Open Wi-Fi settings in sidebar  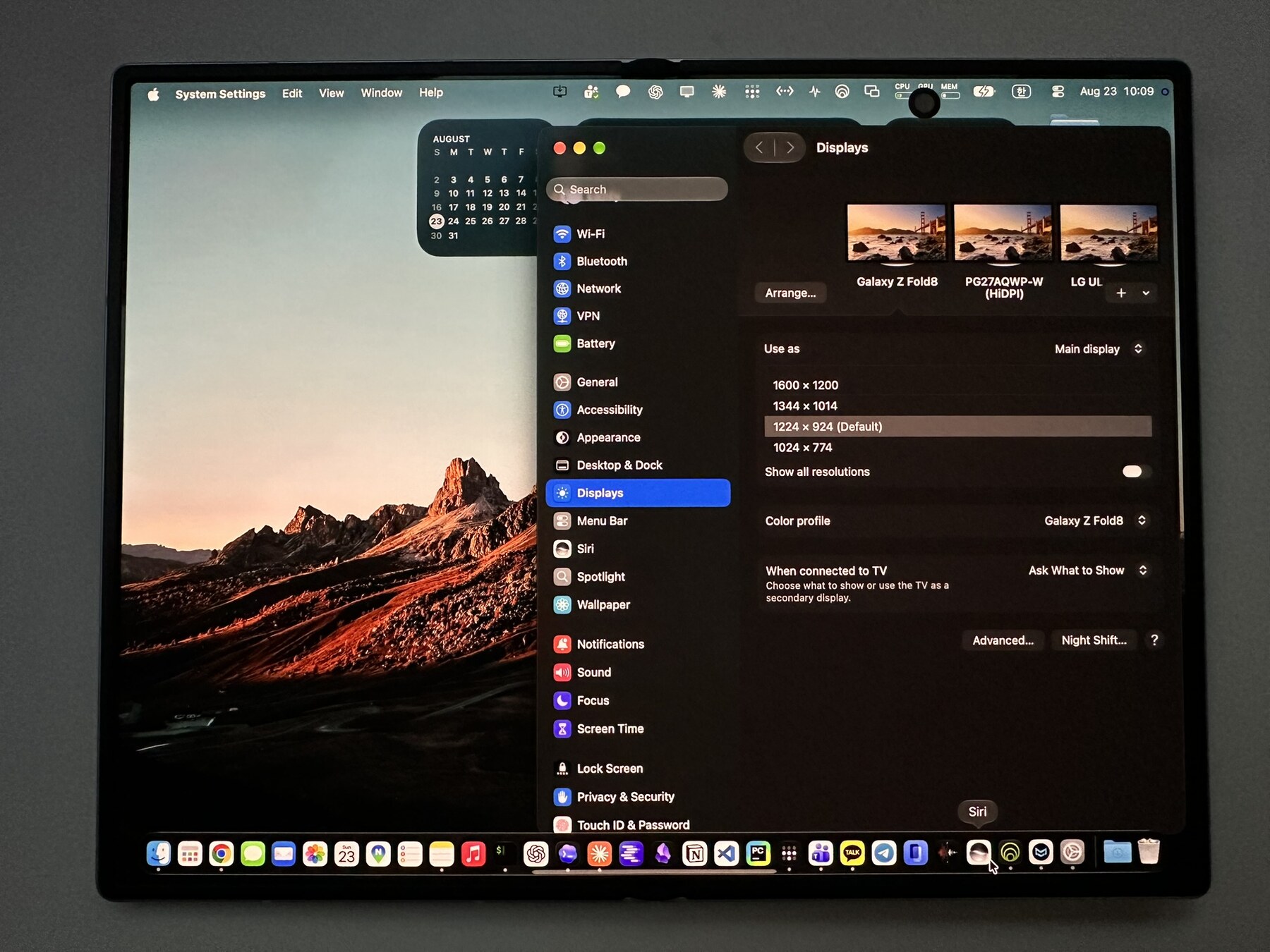(x=638, y=234)
